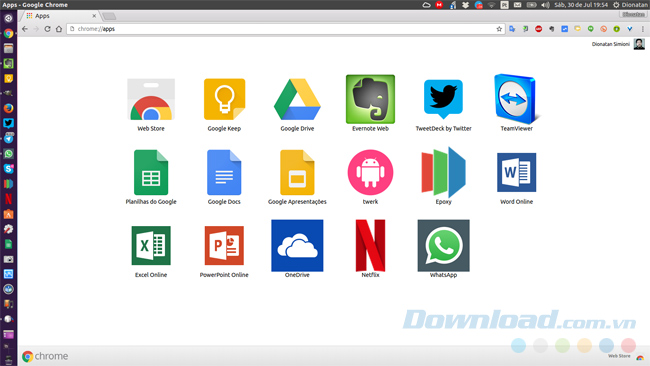Bookmark this page with the star

499,29
